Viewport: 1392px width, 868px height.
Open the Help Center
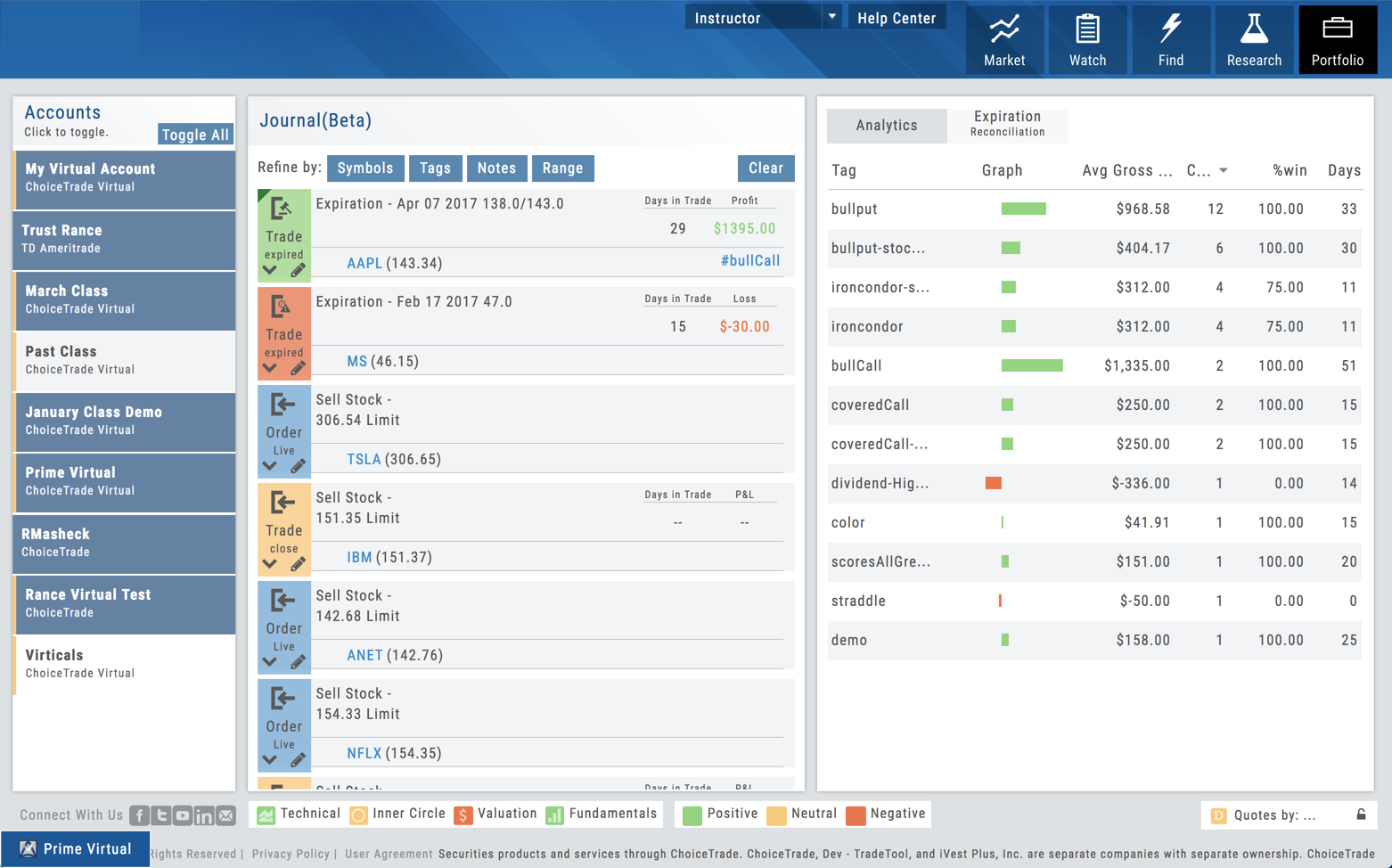click(x=897, y=18)
